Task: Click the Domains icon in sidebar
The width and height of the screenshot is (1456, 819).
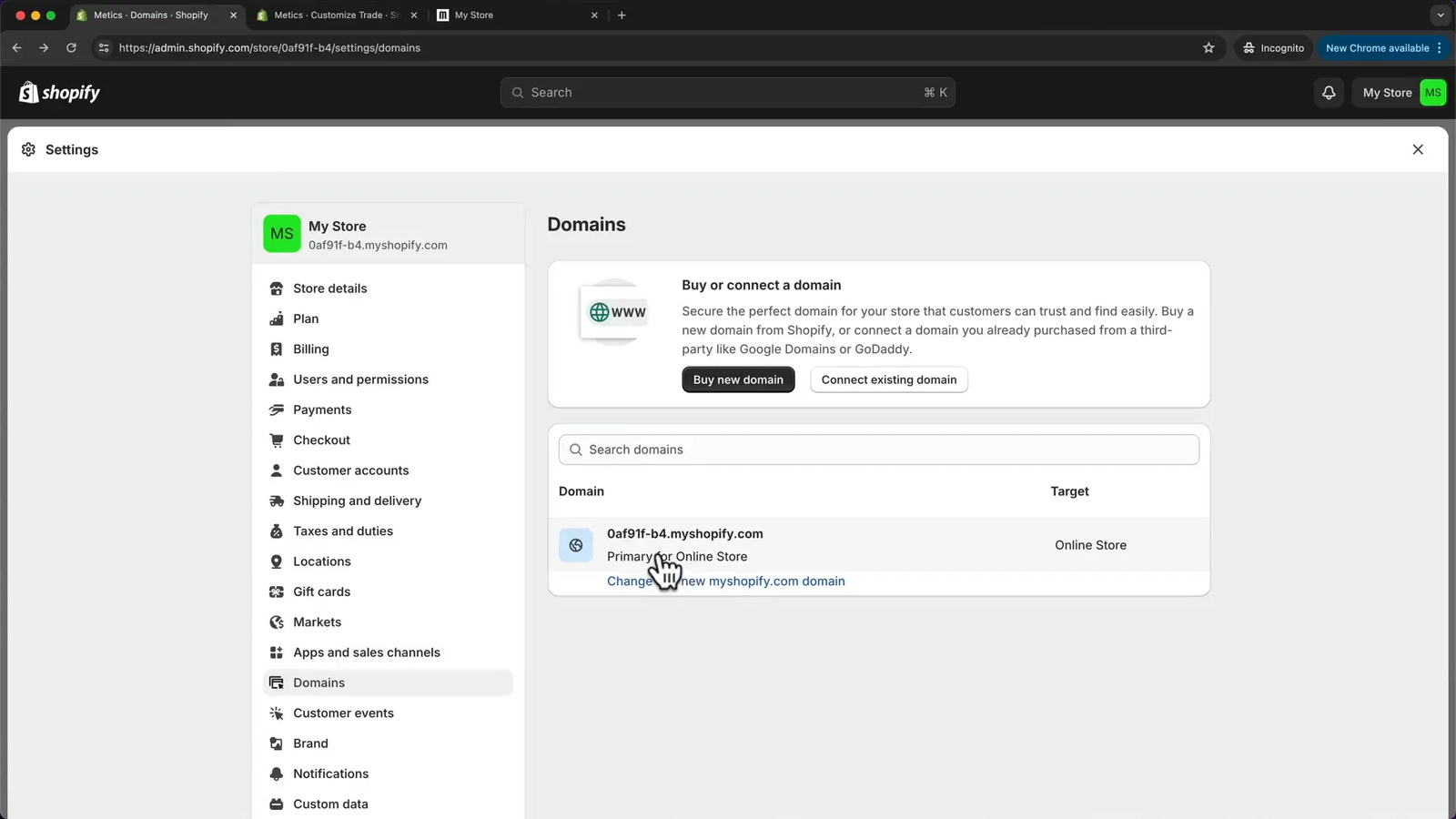Action: (277, 682)
